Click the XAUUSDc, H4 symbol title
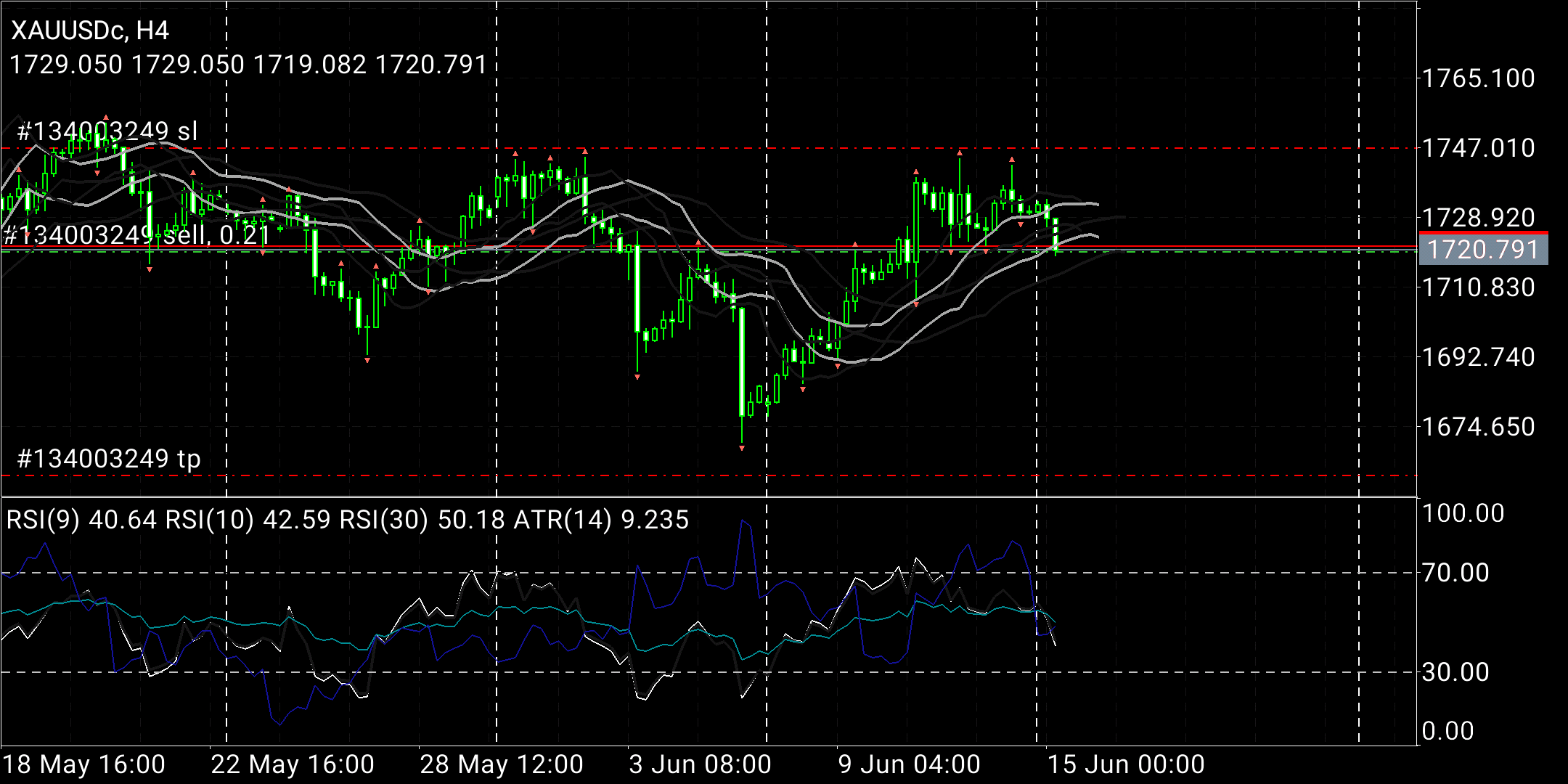This screenshot has width=1568, height=784. tap(90, 30)
